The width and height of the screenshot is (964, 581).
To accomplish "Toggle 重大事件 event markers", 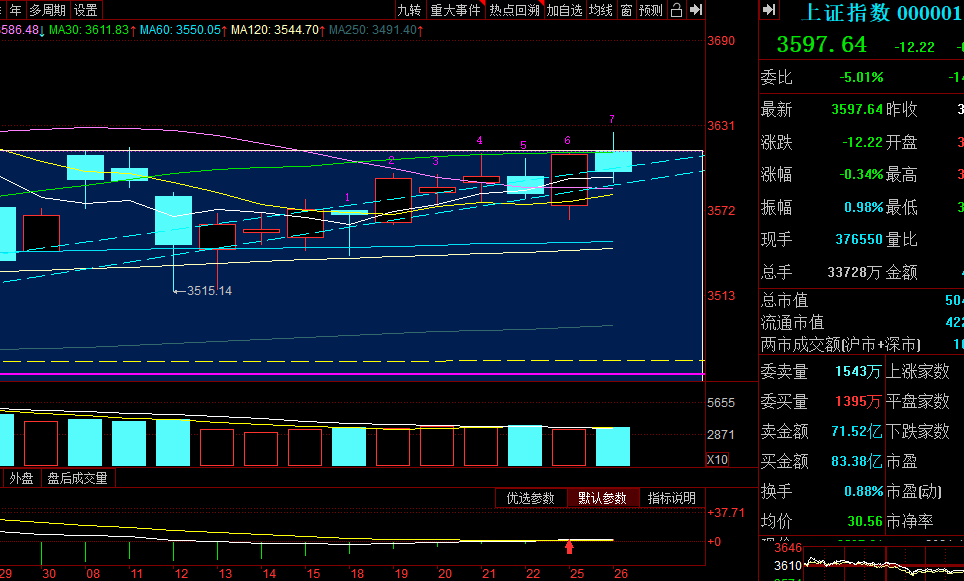I will click(455, 10).
